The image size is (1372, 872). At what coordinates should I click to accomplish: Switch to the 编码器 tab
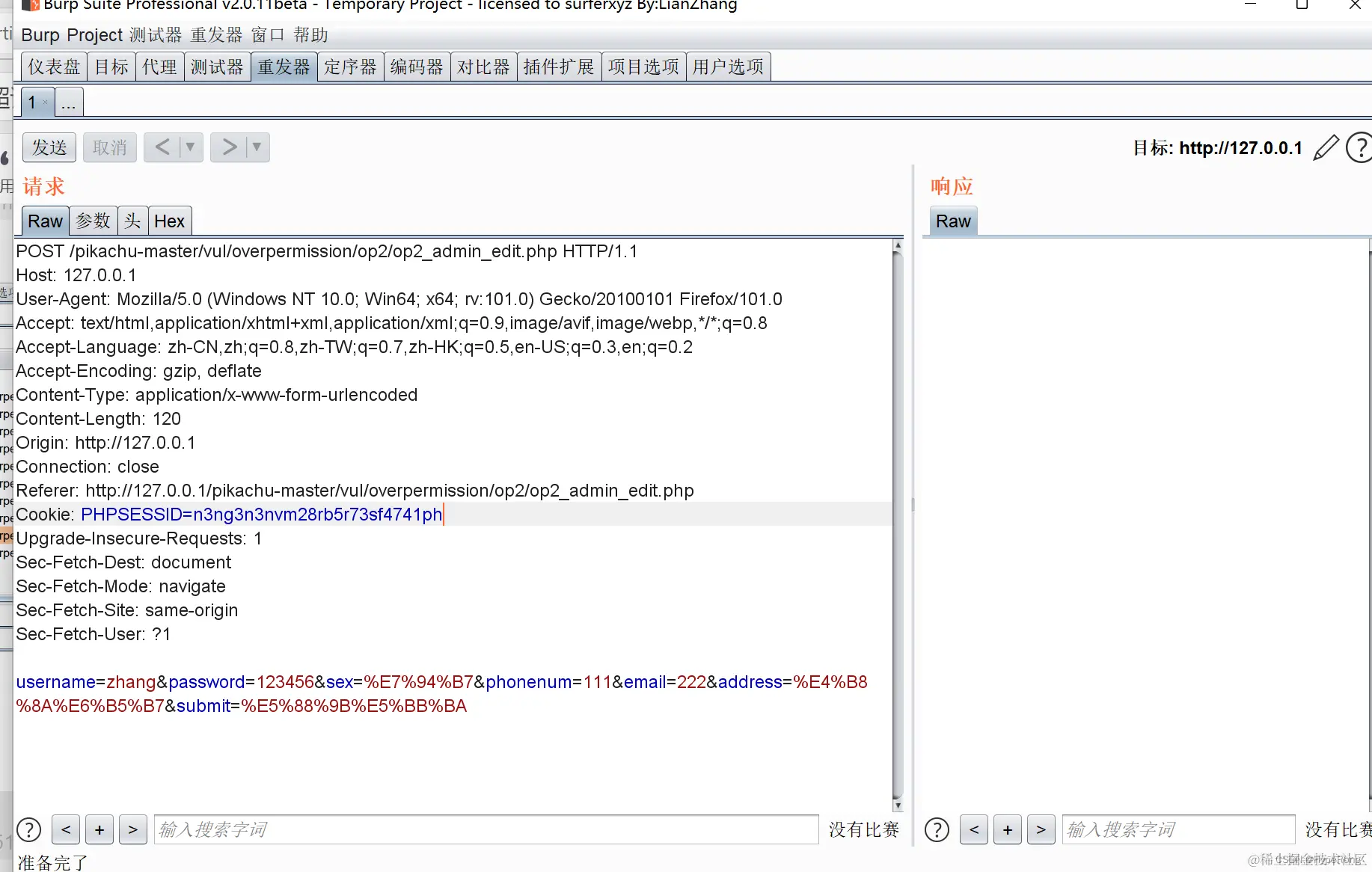pos(417,67)
